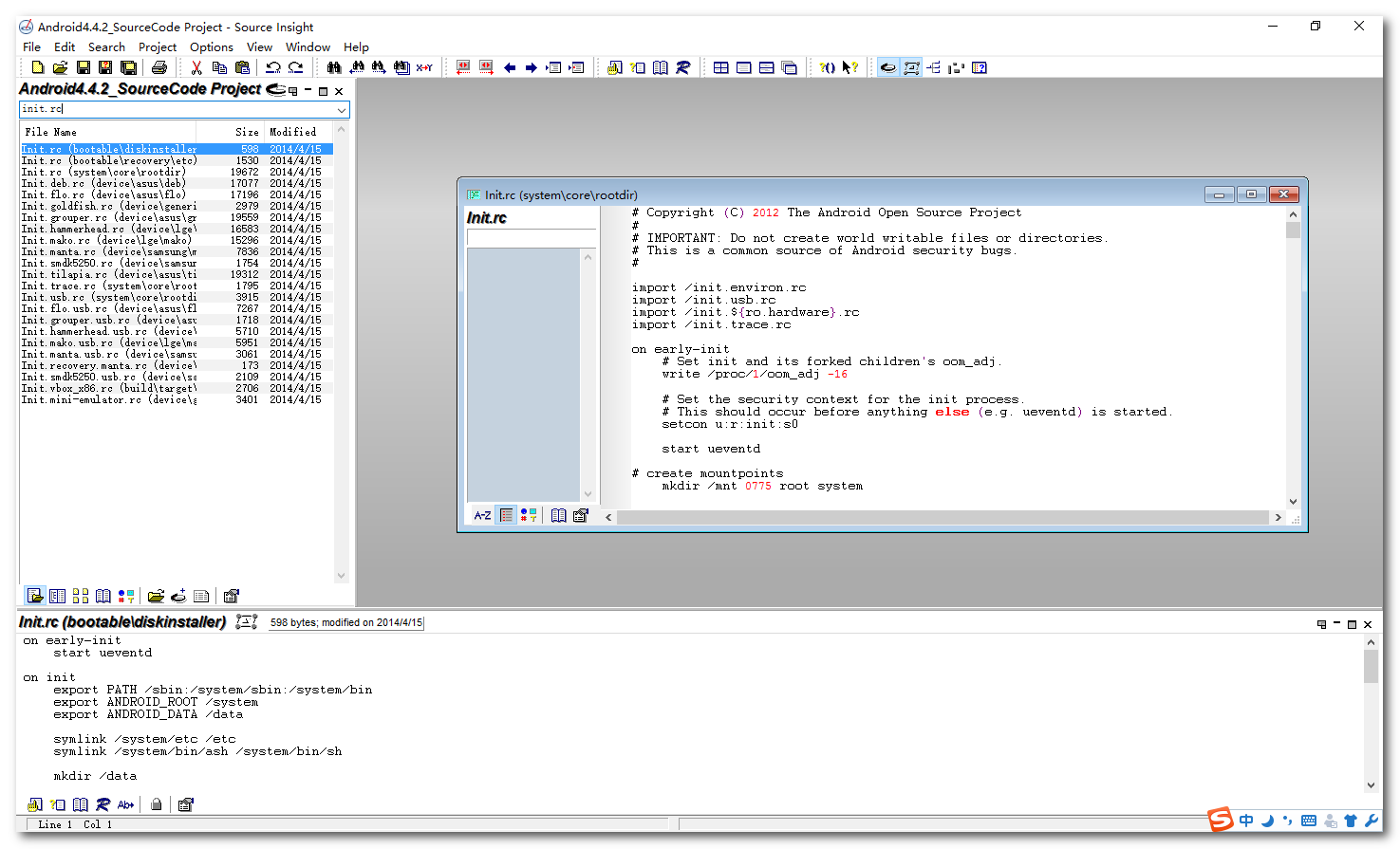1400x849 pixels.
Task: Click the context window vertical scrollbar thumb
Action: coord(1371,666)
